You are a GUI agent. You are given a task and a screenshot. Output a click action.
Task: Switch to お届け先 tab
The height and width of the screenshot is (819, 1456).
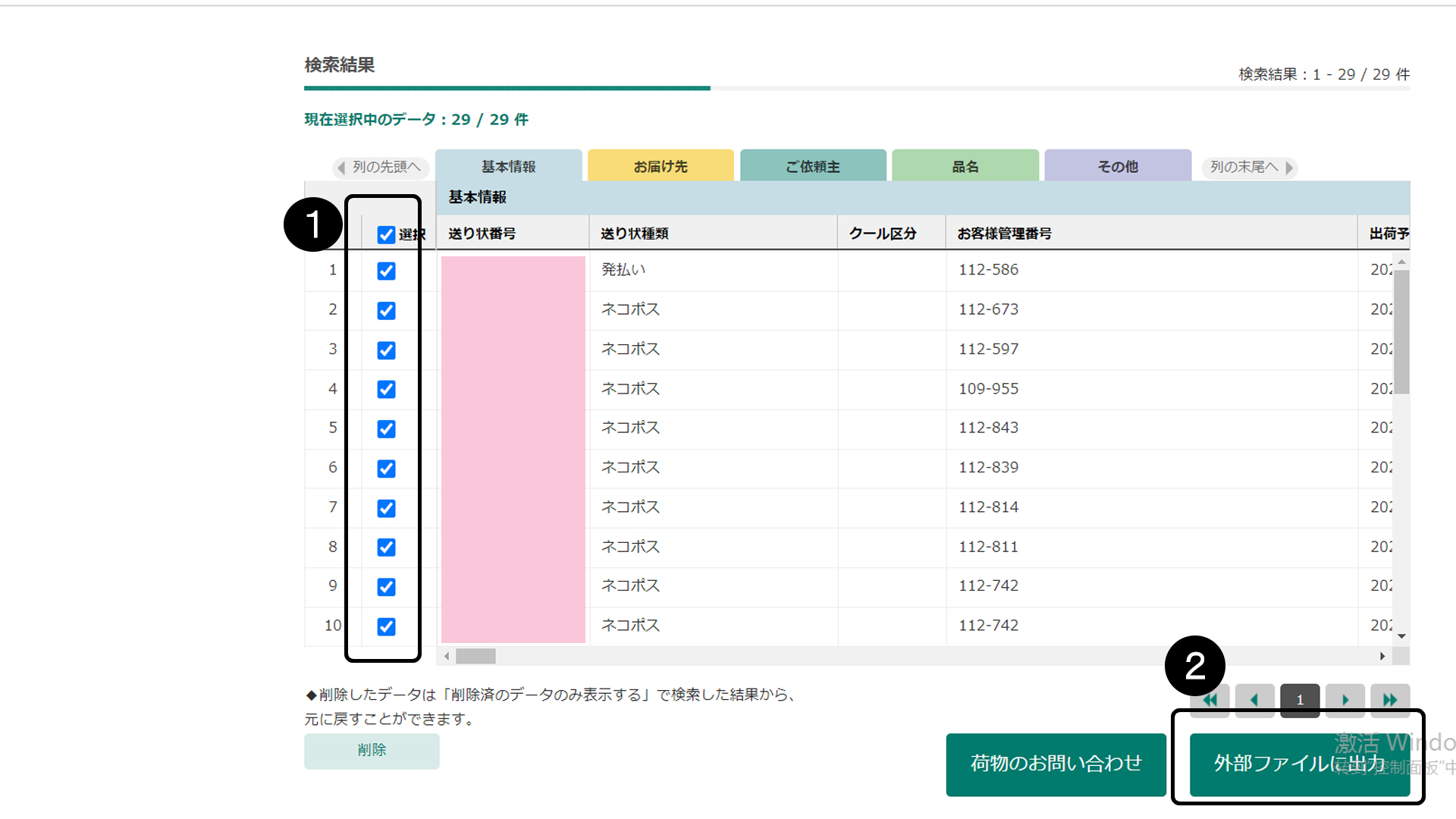pos(661,166)
